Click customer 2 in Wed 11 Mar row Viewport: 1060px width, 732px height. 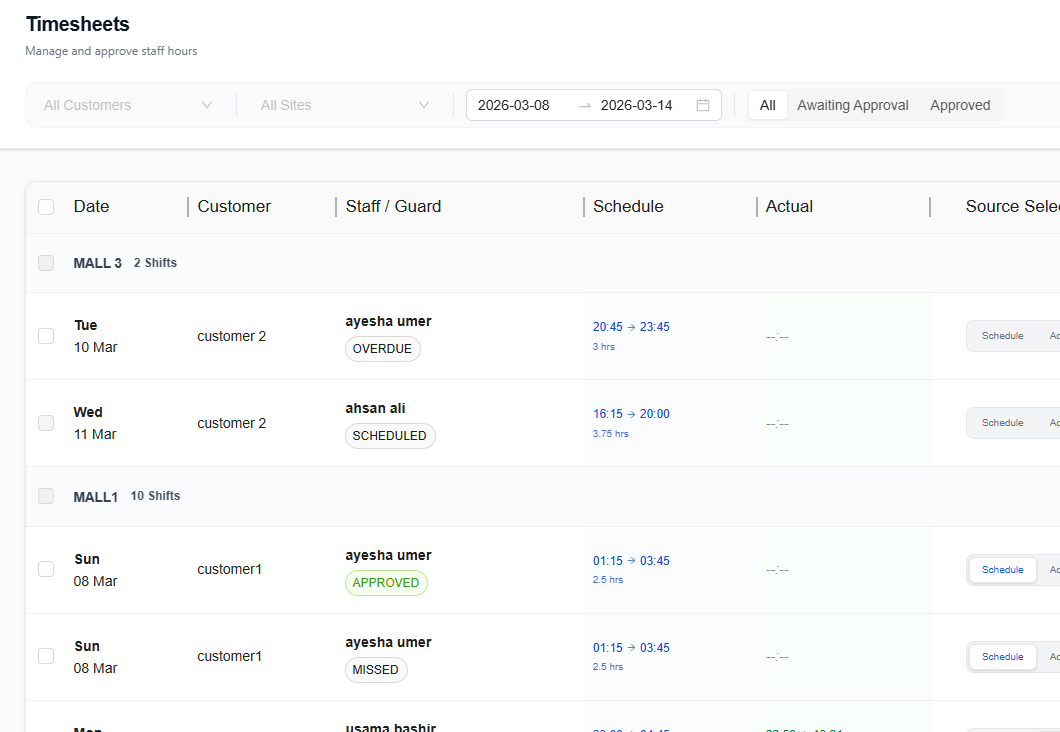click(x=232, y=423)
